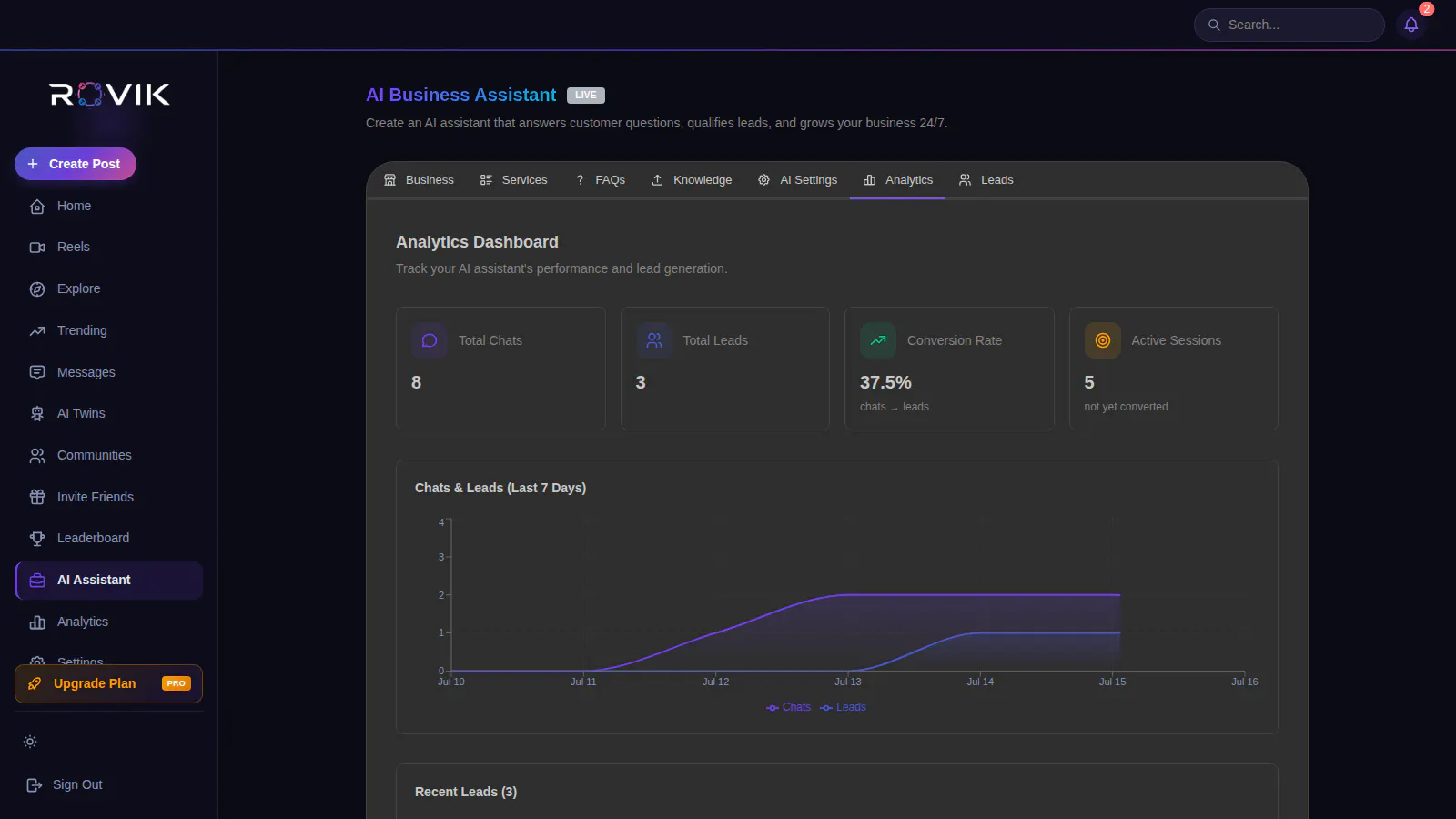Screen dimensions: 1456x819
Task: Click the search magnifier icon
Action: [1214, 25]
